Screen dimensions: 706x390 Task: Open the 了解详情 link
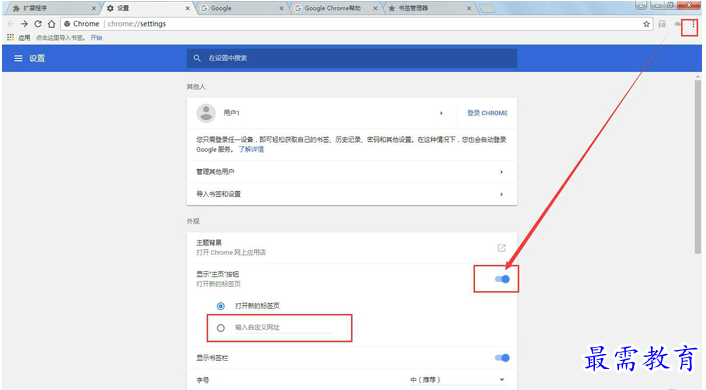point(251,150)
